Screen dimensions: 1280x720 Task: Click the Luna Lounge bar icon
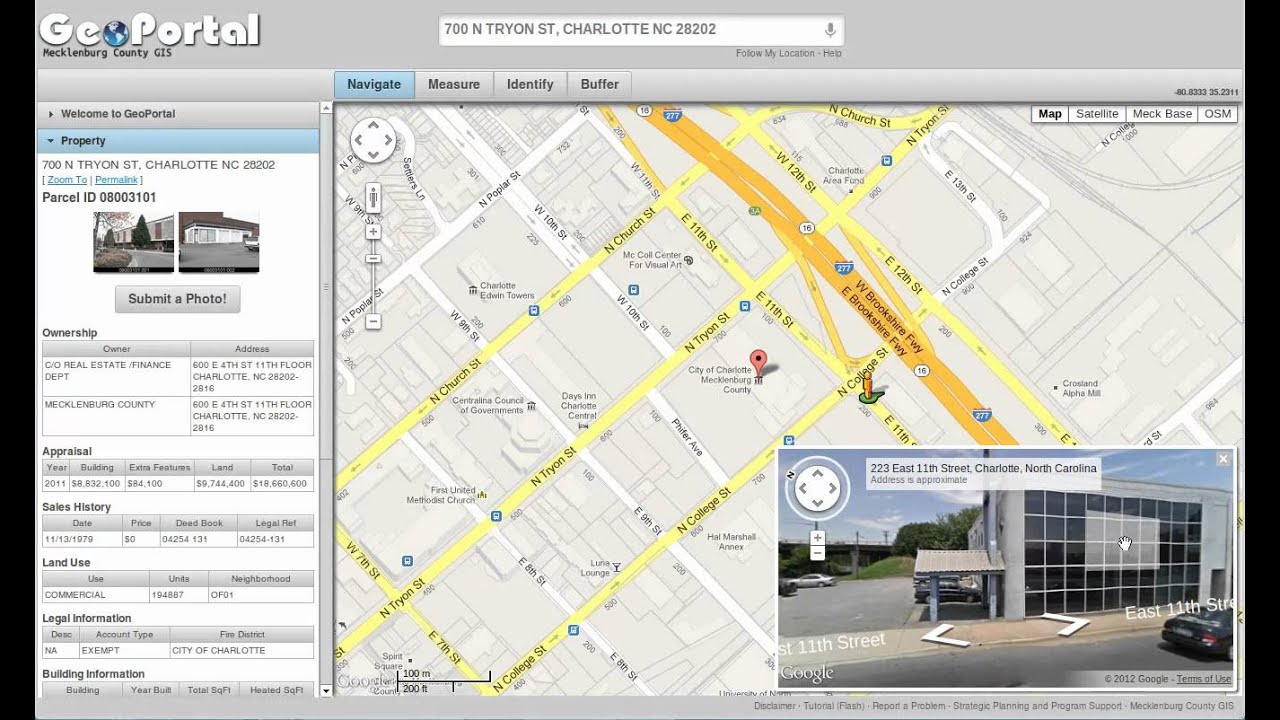616,567
